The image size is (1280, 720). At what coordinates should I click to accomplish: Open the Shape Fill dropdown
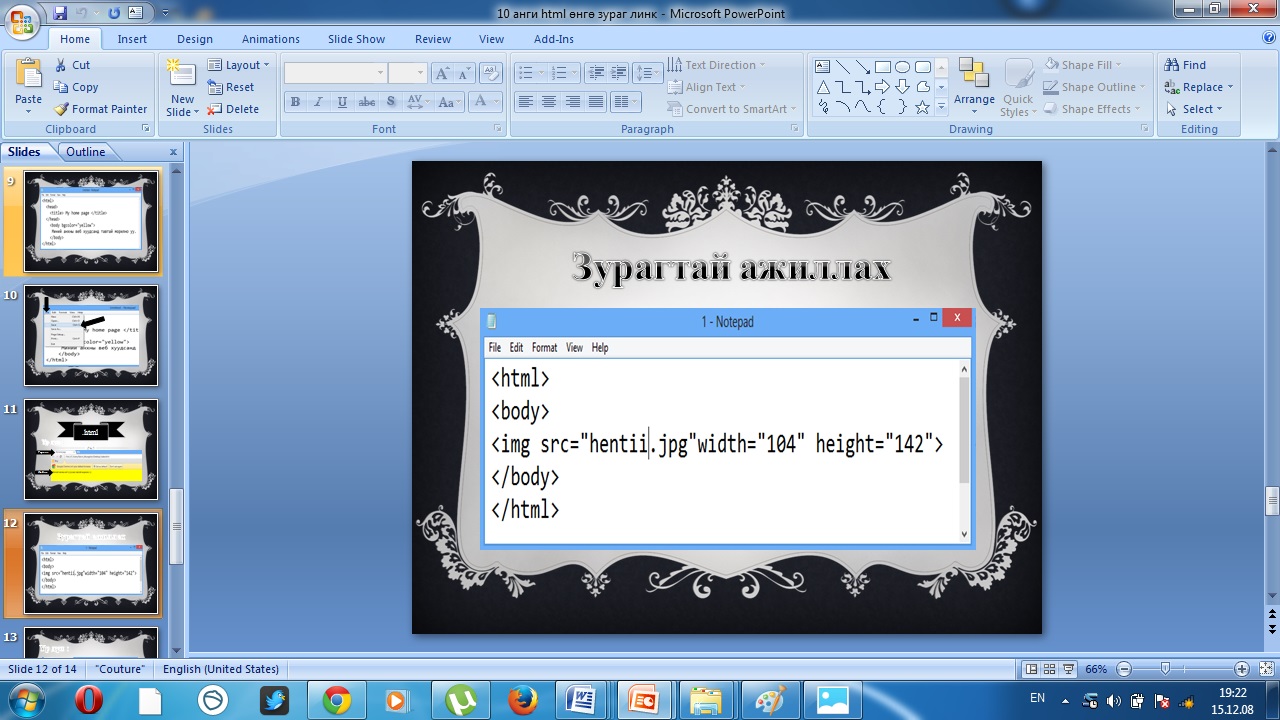[x=1083, y=65]
